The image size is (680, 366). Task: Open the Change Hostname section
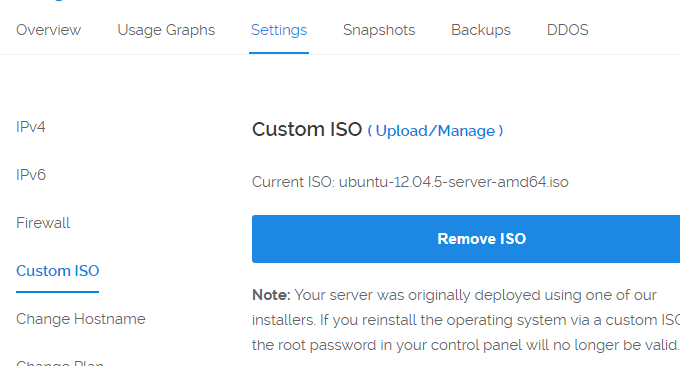pos(81,319)
